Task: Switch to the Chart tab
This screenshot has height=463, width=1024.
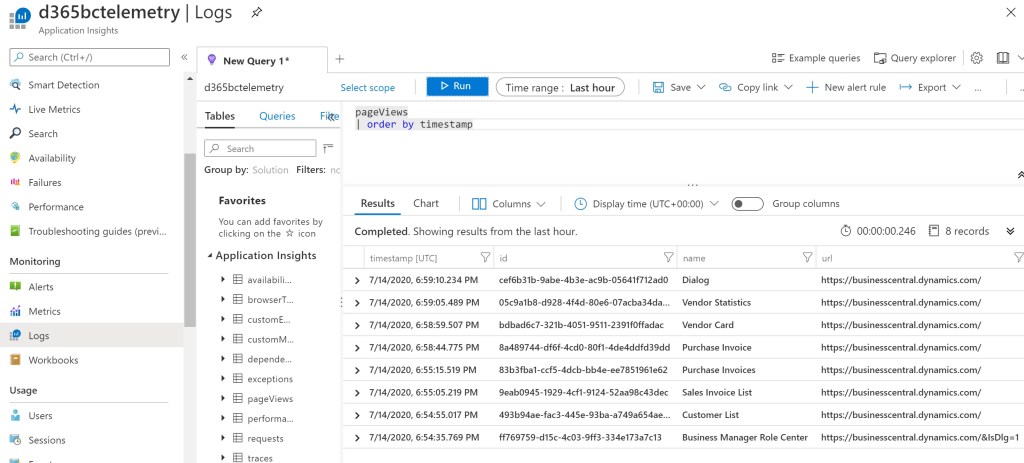Action: pos(426,203)
